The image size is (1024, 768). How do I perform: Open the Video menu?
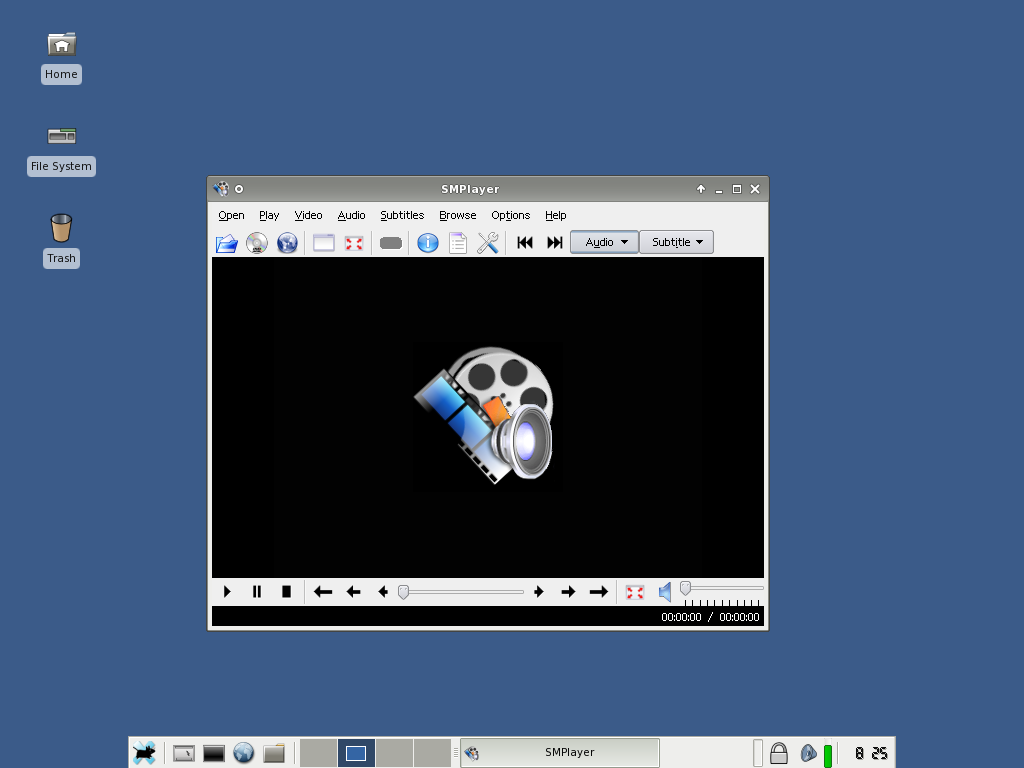pyautogui.click(x=308, y=216)
